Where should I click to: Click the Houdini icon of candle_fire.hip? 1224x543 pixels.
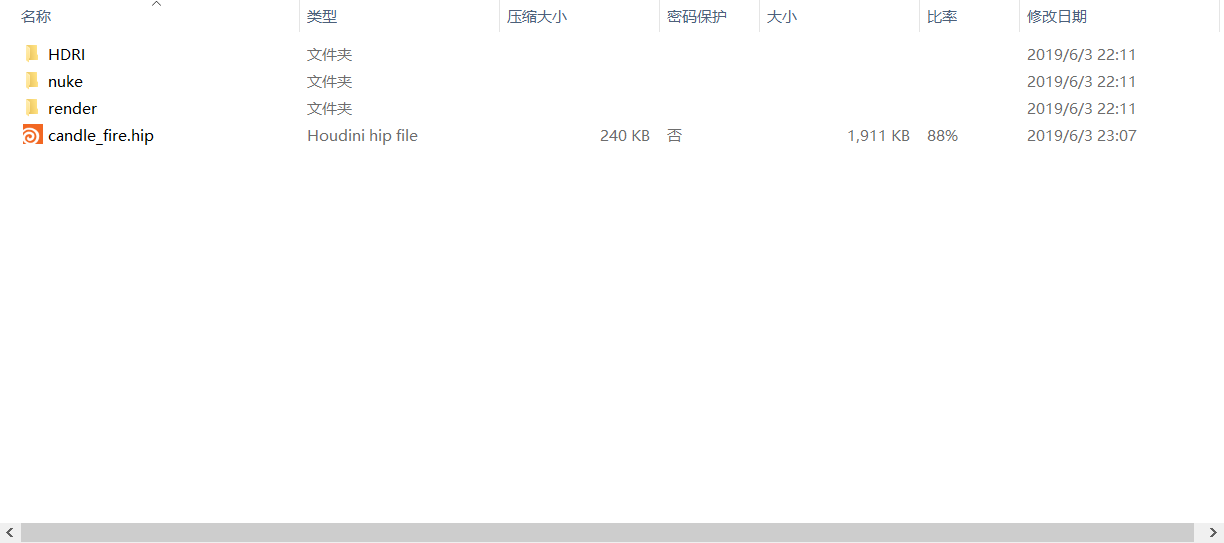(x=32, y=135)
